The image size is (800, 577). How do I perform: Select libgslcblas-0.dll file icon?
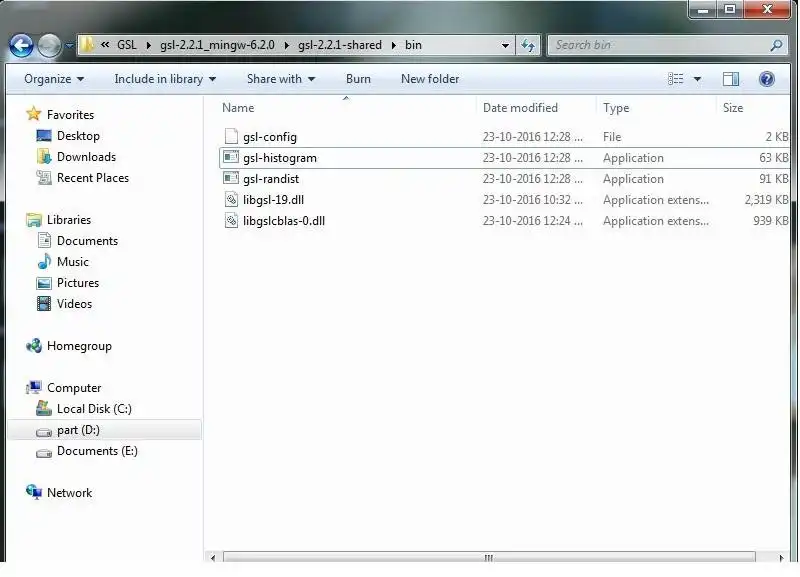[x=231, y=220]
